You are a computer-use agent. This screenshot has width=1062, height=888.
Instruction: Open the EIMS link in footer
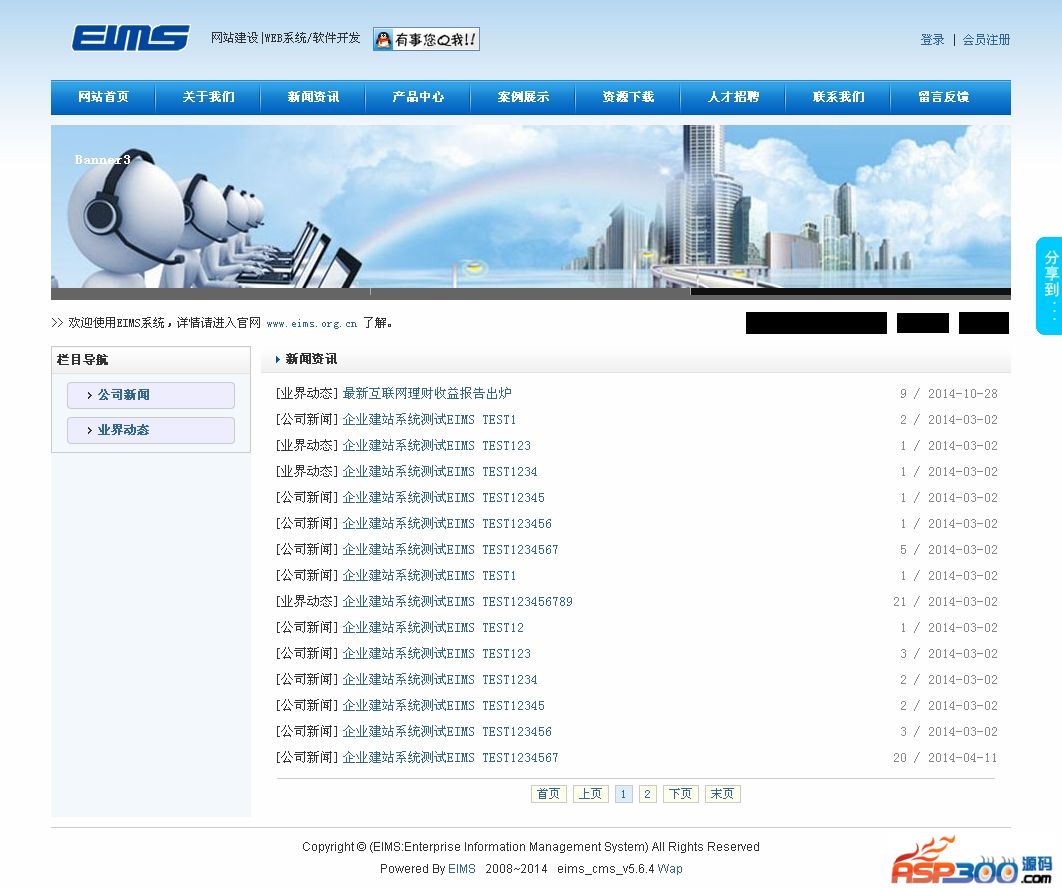click(x=462, y=869)
